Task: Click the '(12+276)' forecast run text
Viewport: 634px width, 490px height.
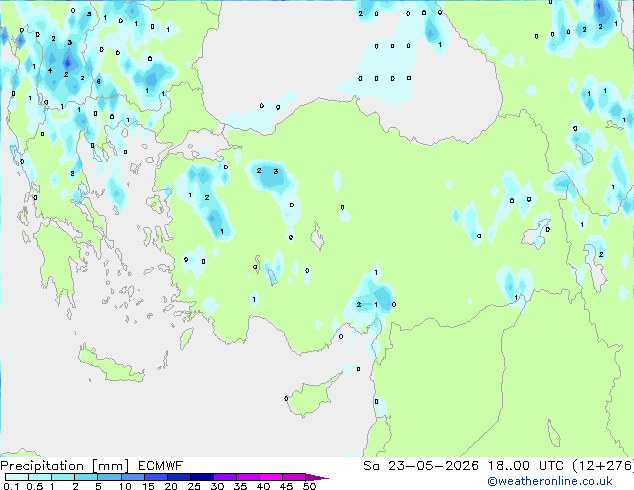Action: [x=603, y=466]
